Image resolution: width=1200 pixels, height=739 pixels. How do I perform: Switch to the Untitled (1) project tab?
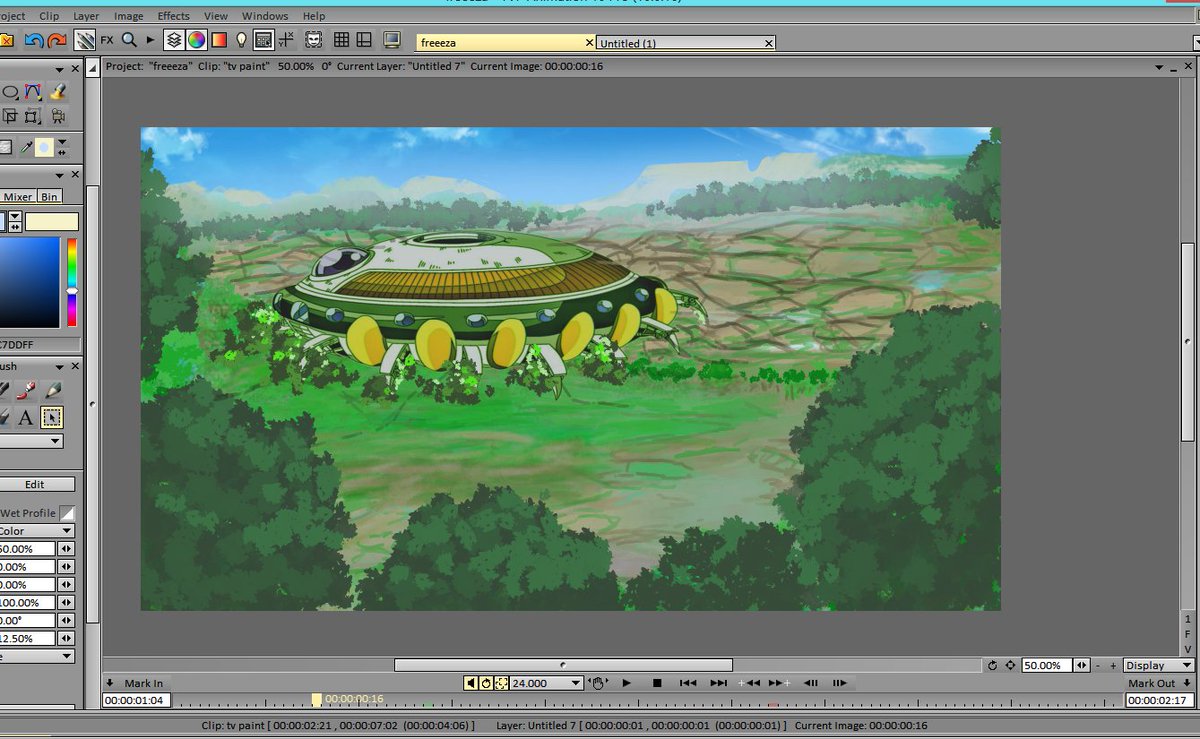[x=685, y=43]
